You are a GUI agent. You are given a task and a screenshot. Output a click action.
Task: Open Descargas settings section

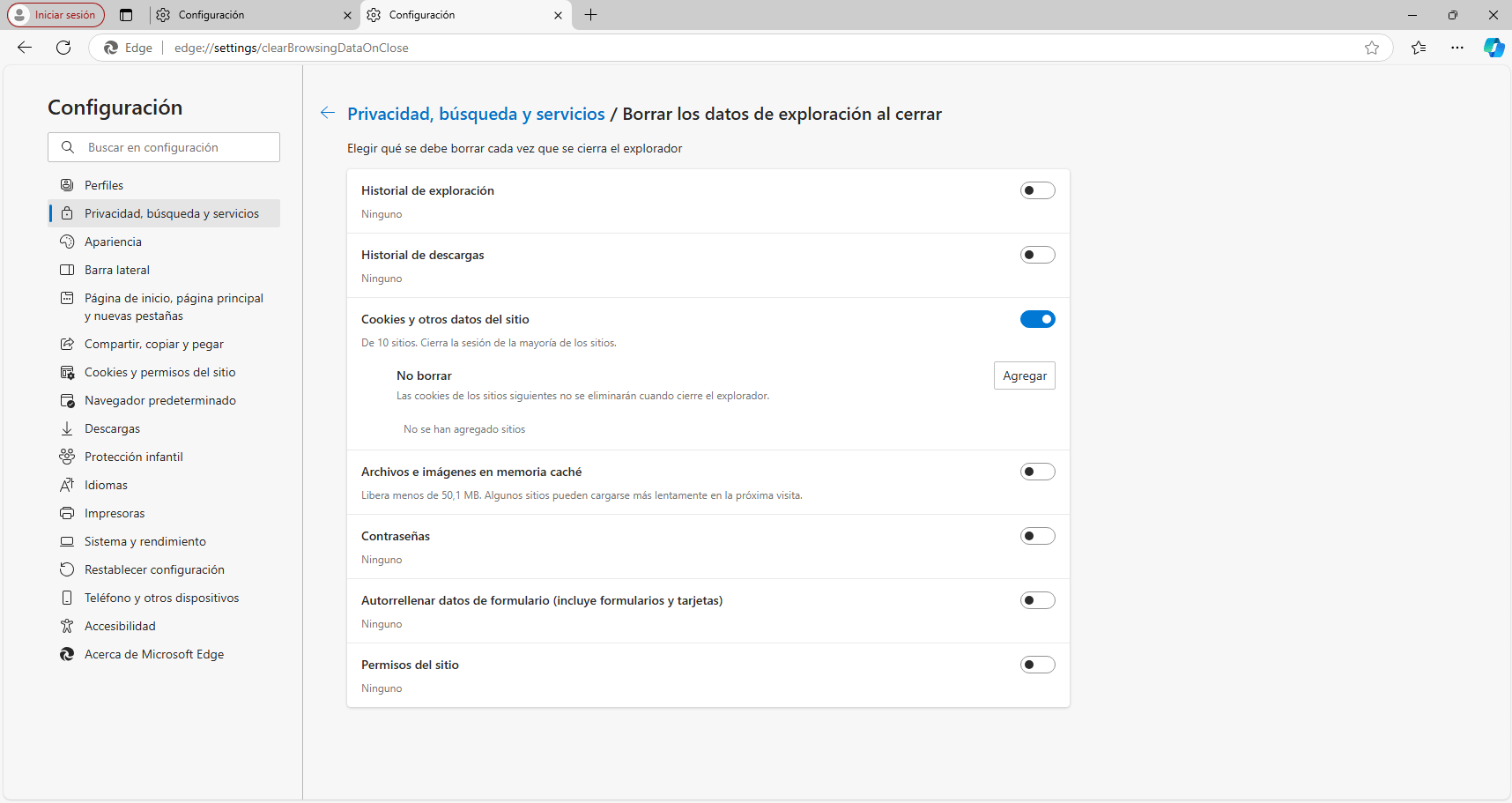tap(164, 428)
